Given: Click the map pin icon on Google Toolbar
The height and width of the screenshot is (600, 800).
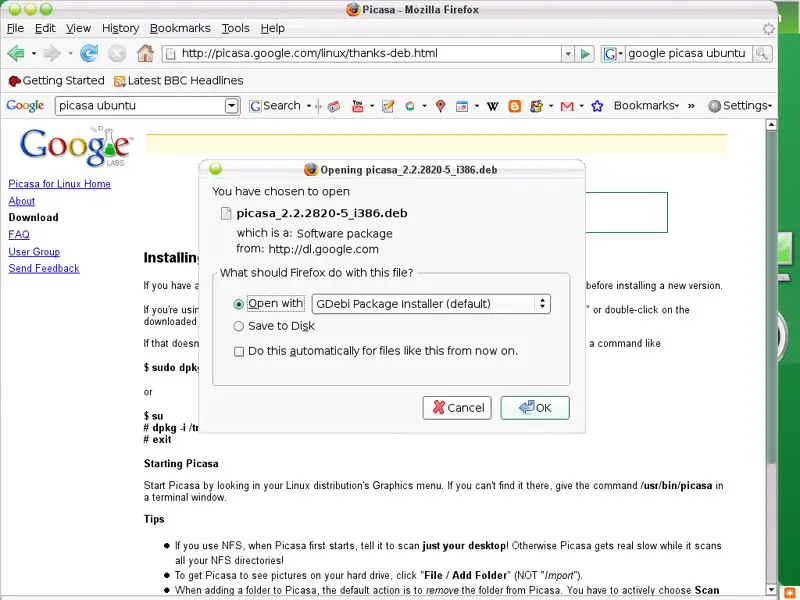Looking at the screenshot, I should (441, 106).
